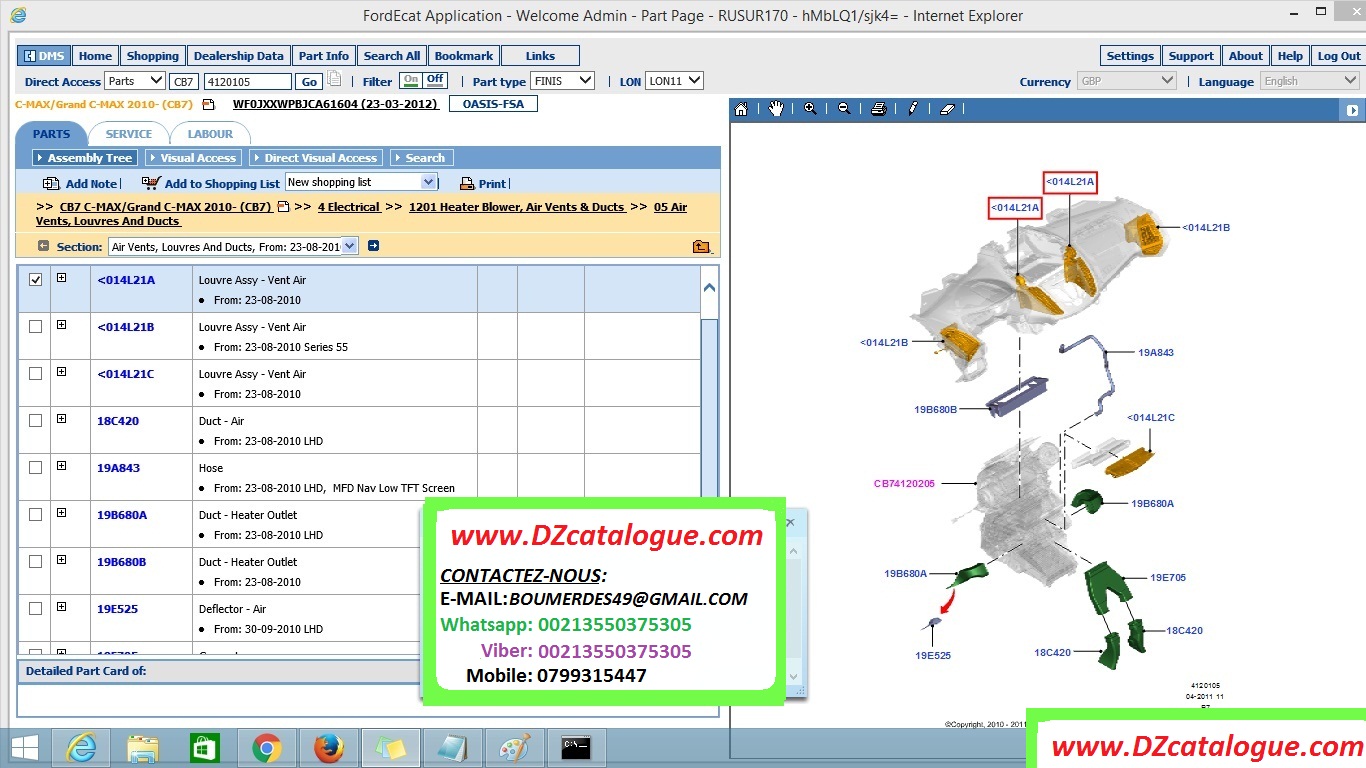Screen dimensions: 1366x768
Task: Check the 19A843 Hose row checkbox
Action: coord(36,468)
